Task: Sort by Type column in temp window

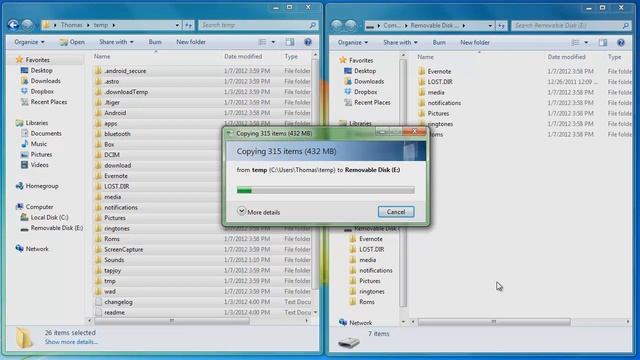Action: [x=291, y=56]
